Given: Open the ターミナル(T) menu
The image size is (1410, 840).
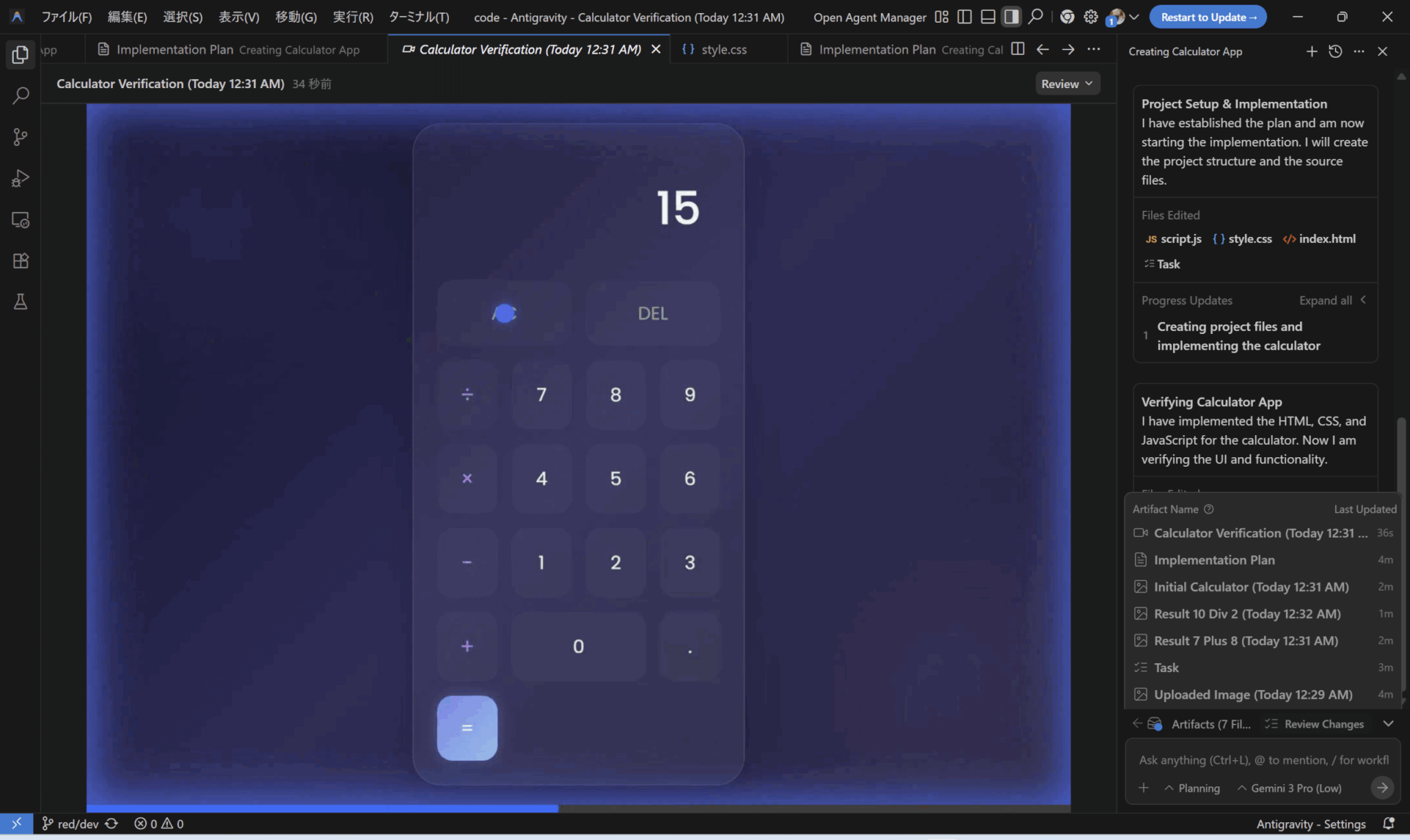Looking at the screenshot, I should (x=419, y=17).
